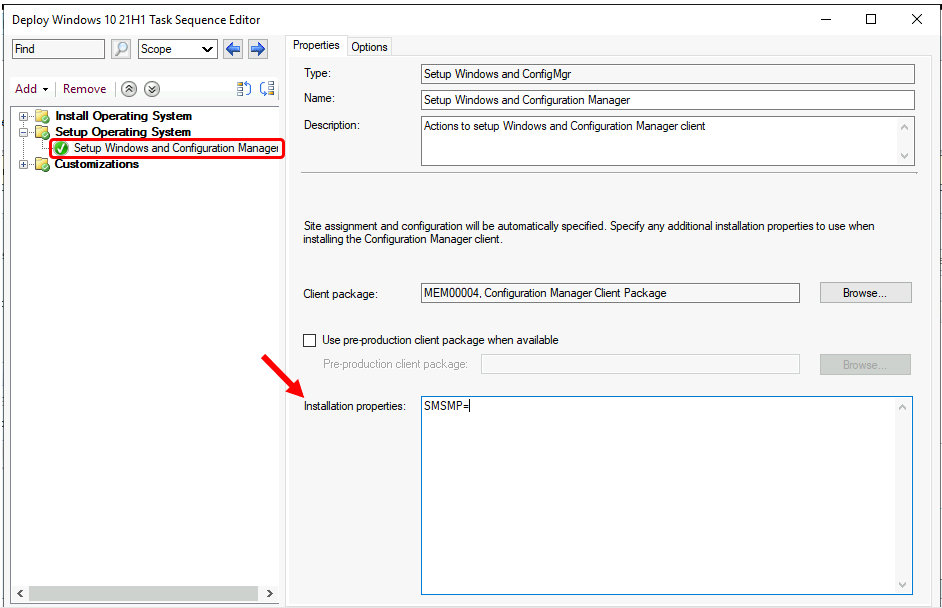
Task: Click Installation properties scroll down arrow
Action: tap(902, 585)
